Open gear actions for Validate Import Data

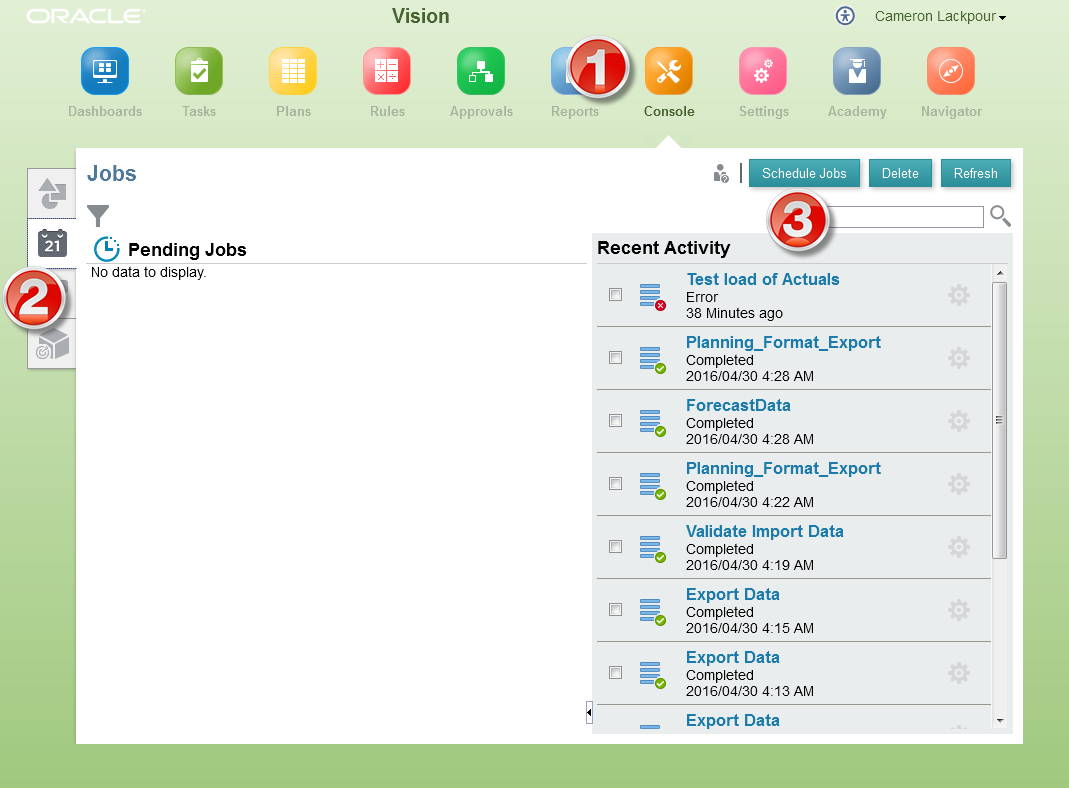tap(959, 547)
